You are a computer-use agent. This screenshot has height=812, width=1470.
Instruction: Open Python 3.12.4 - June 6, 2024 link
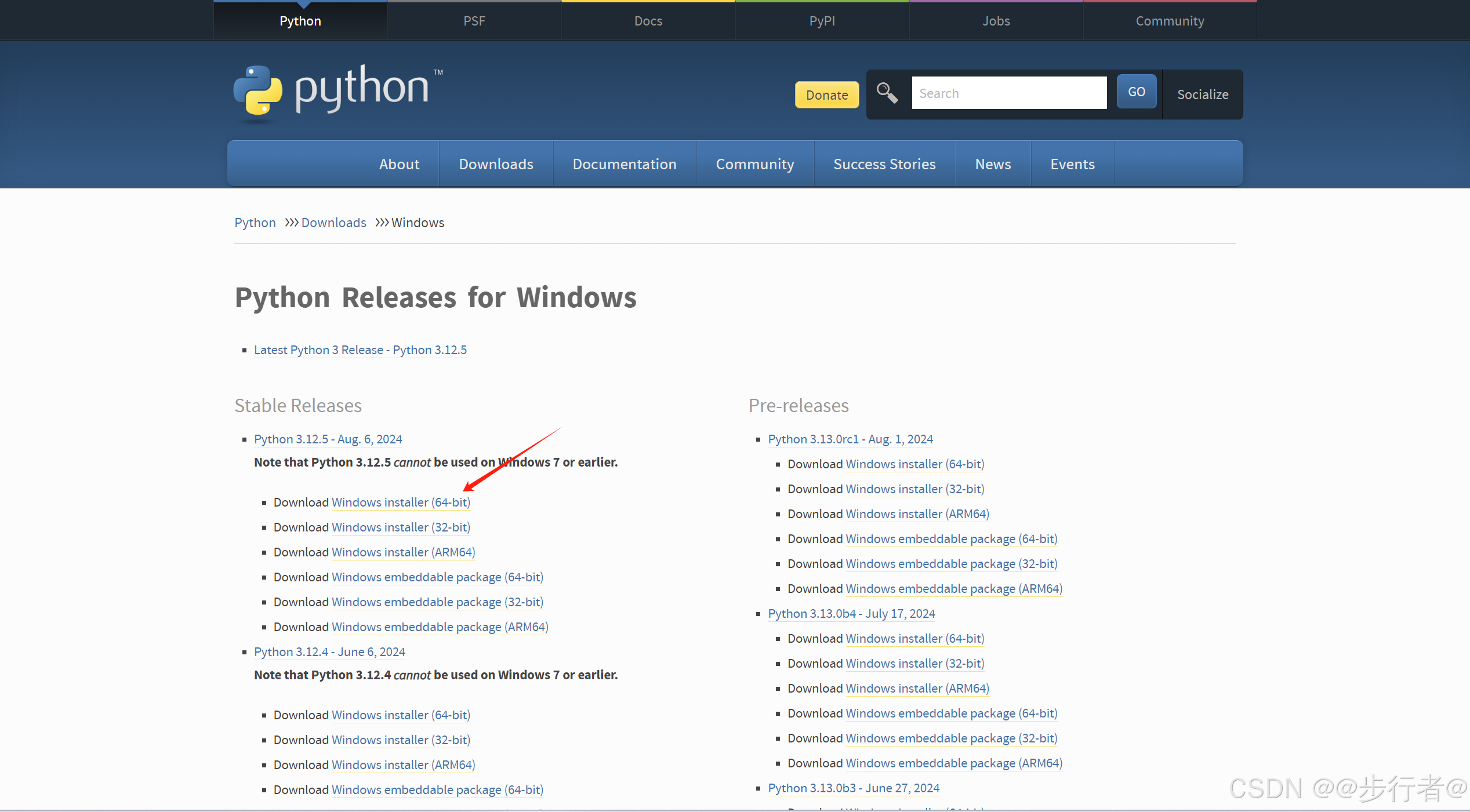(x=329, y=652)
